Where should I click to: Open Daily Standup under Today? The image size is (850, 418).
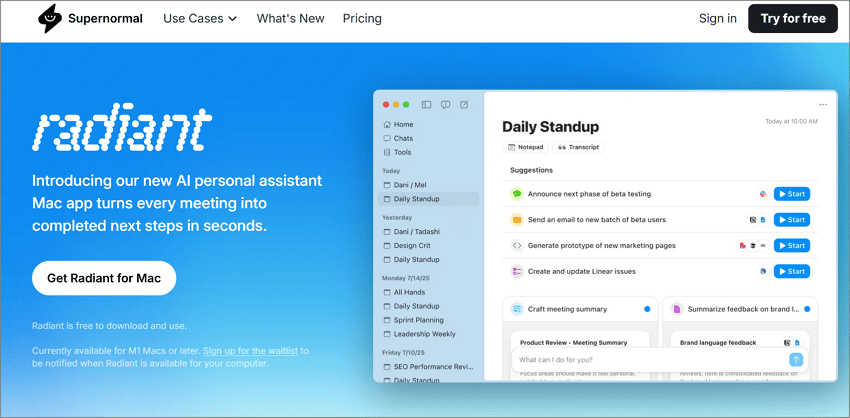pos(428,199)
